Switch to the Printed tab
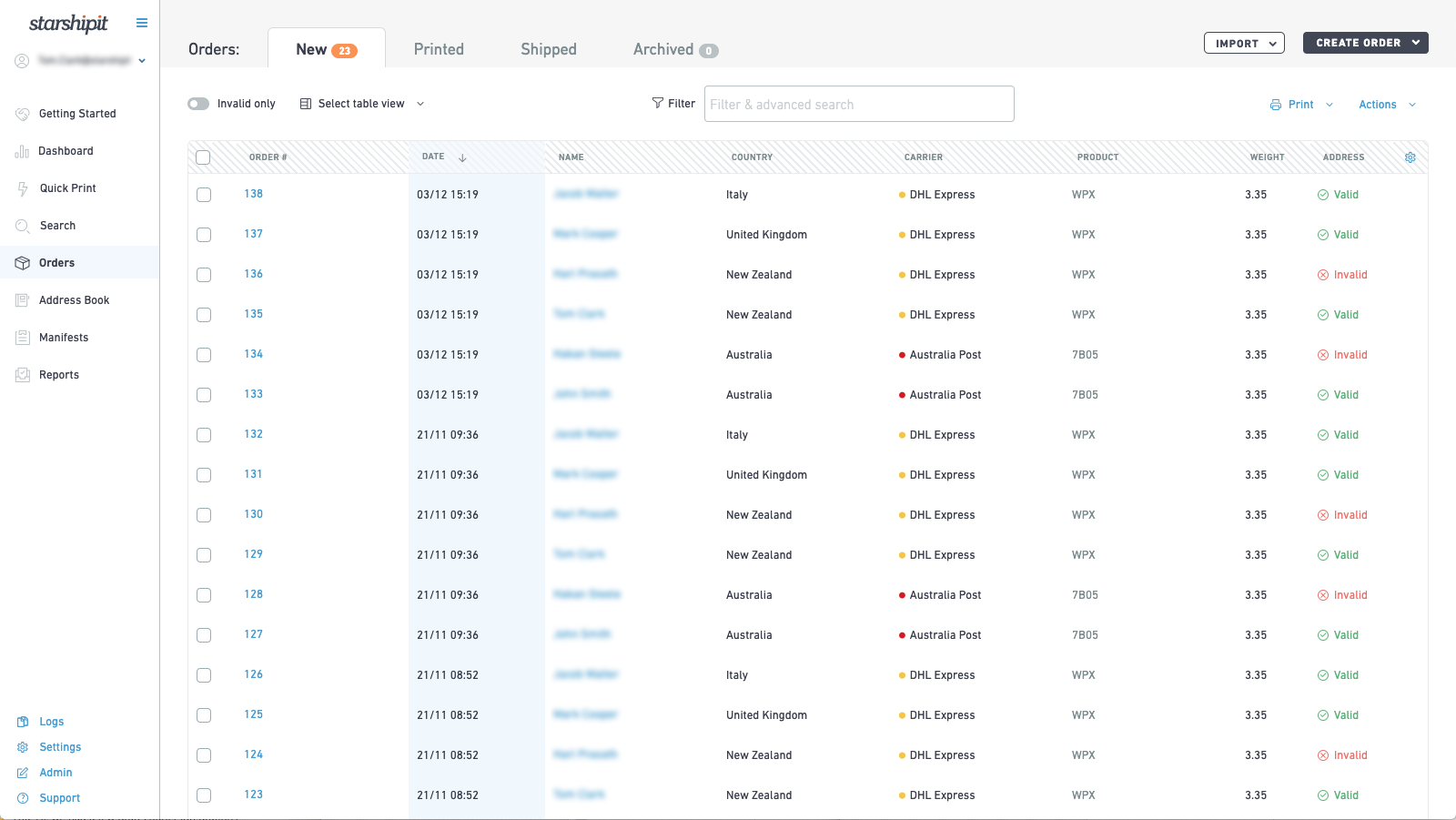This screenshot has width=1456, height=820. click(439, 49)
